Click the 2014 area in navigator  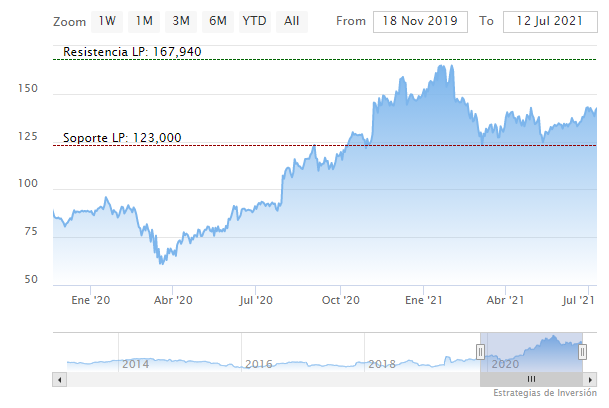(135, 364)
